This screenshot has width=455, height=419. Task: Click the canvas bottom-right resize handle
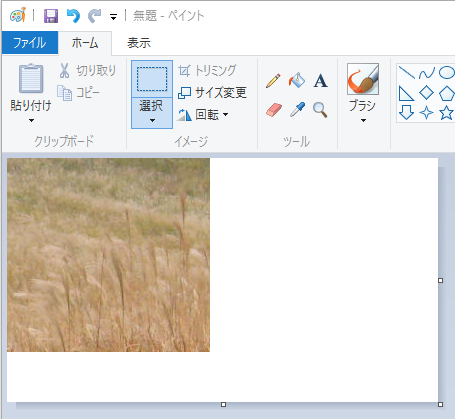[x=440, y=404]
